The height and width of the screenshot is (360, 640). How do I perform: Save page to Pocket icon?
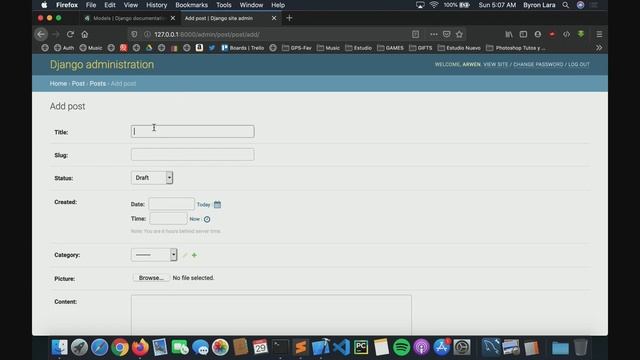(447, 34)
